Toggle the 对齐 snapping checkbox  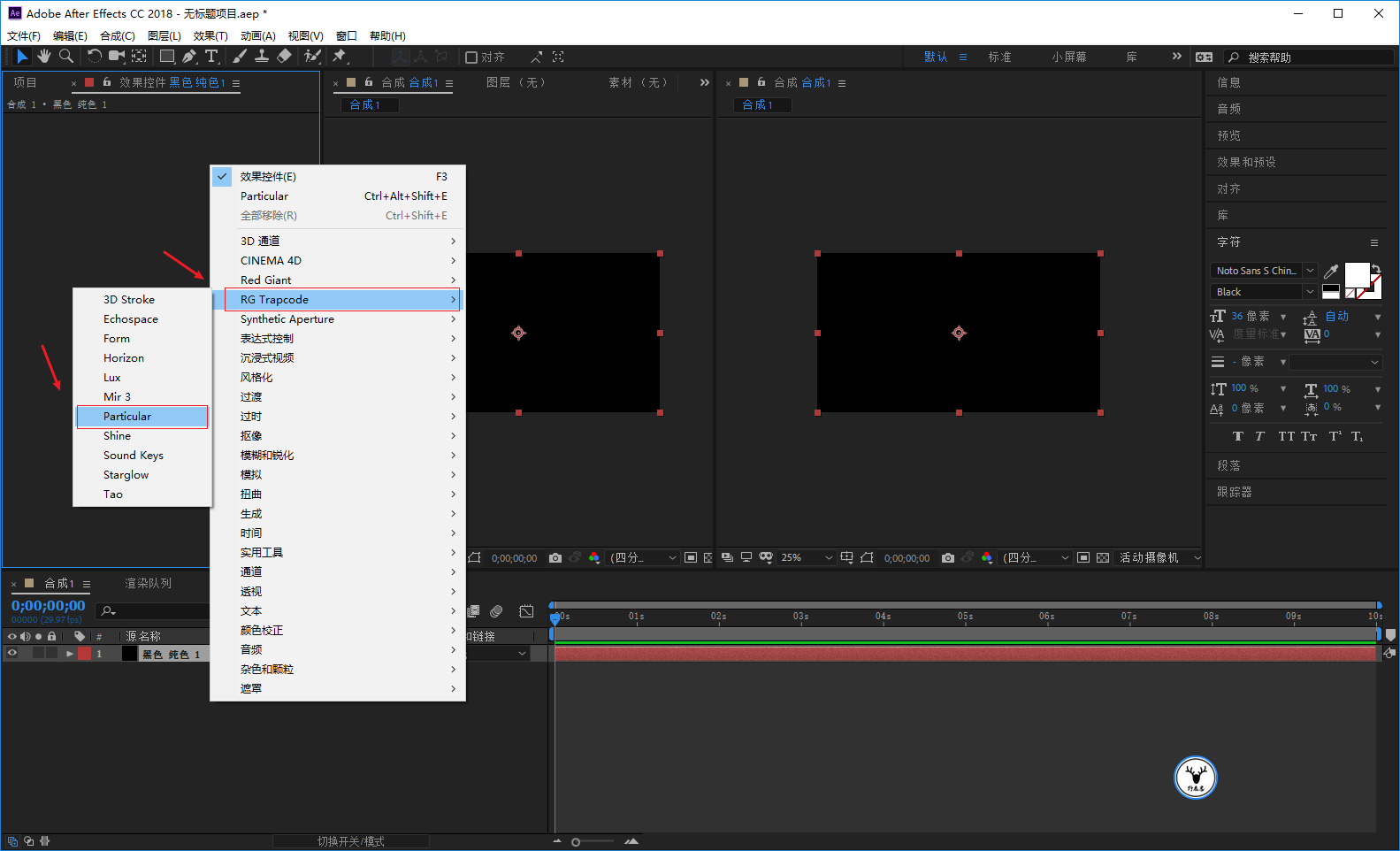pyautogui.click(x=471, y=57)
